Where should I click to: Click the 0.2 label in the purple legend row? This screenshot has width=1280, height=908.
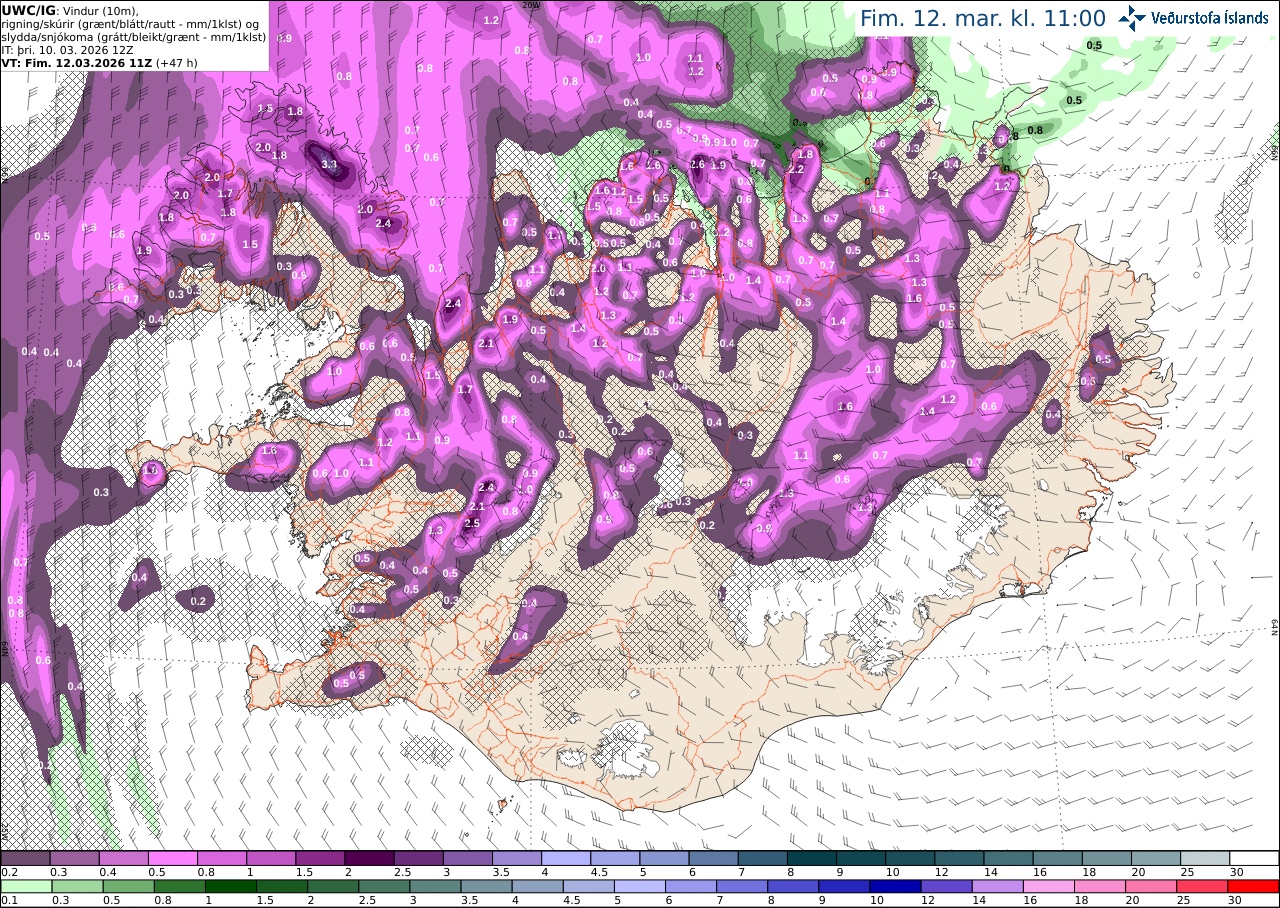click(x=7, y=872)
